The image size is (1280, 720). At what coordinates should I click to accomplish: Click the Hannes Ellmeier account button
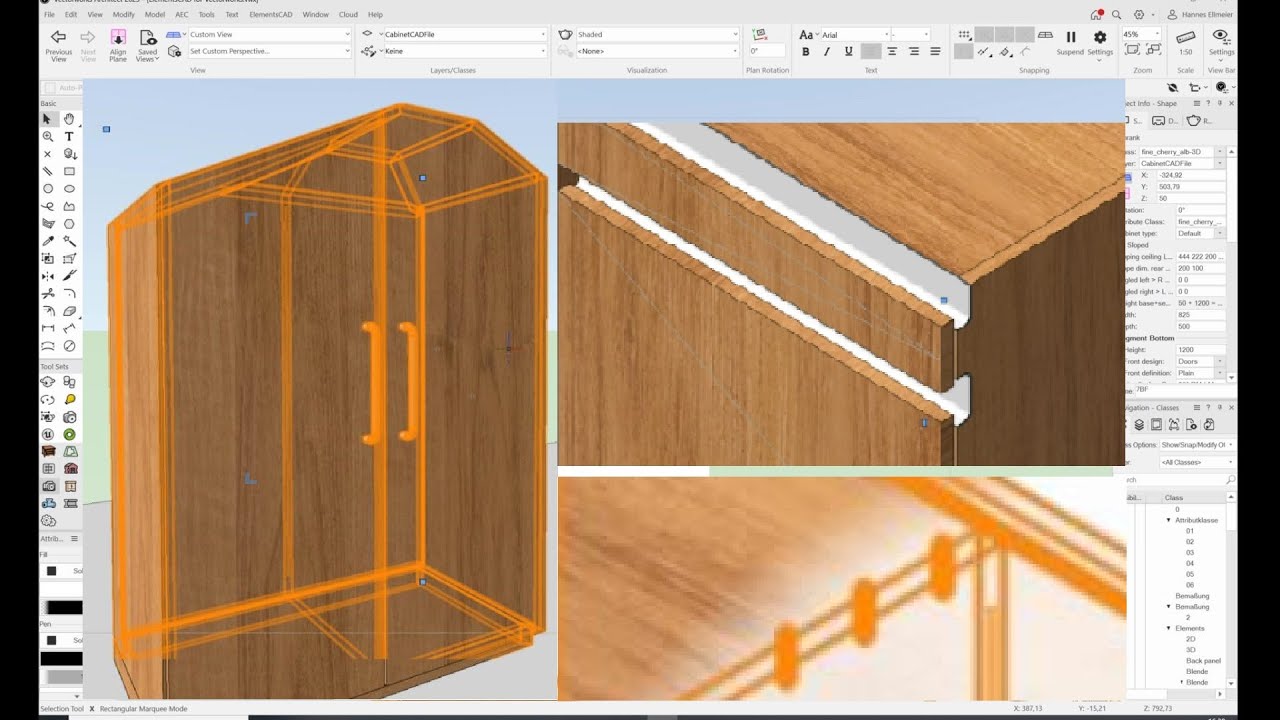(1200, 15)
